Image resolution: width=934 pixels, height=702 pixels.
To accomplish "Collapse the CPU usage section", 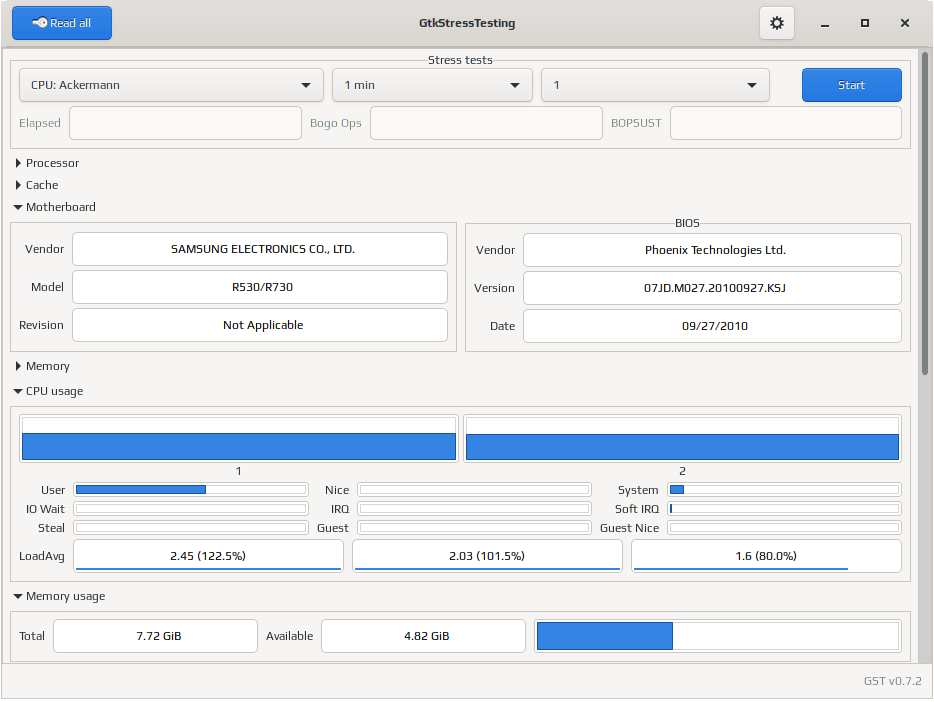I will (x=49, y=391).
